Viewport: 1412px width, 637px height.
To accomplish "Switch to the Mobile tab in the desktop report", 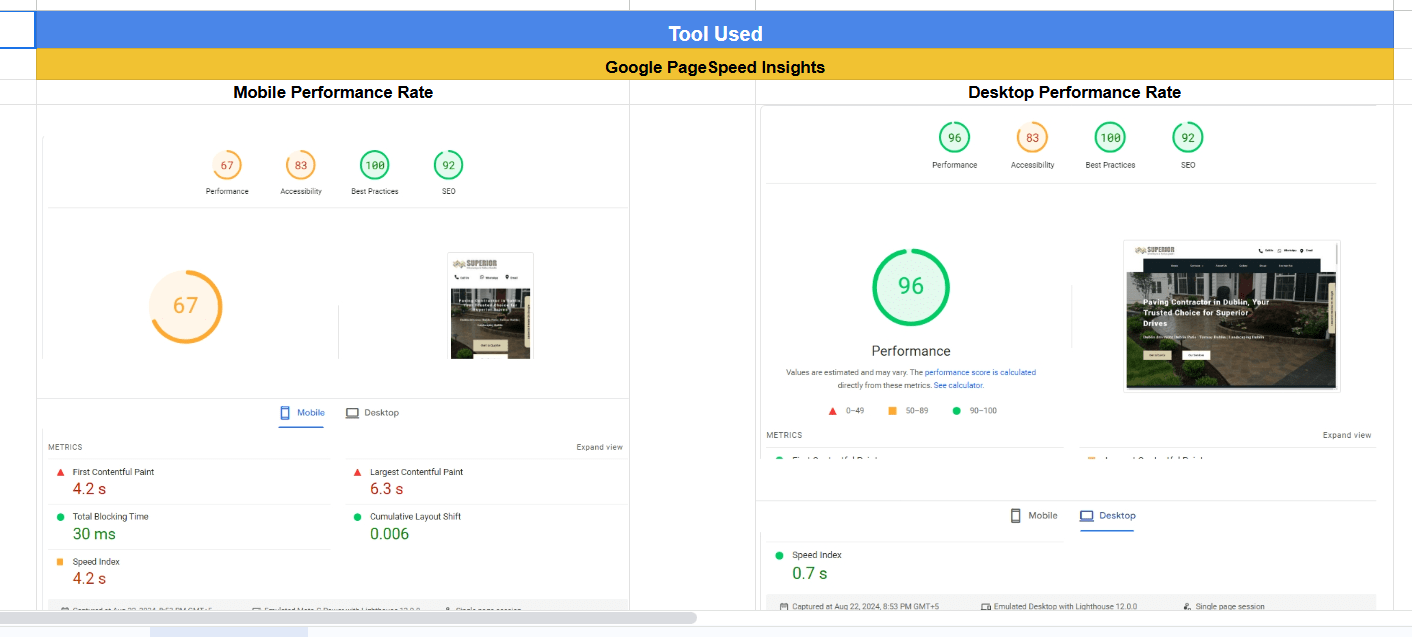I will pyautogui.click(x=1034, y=516).
